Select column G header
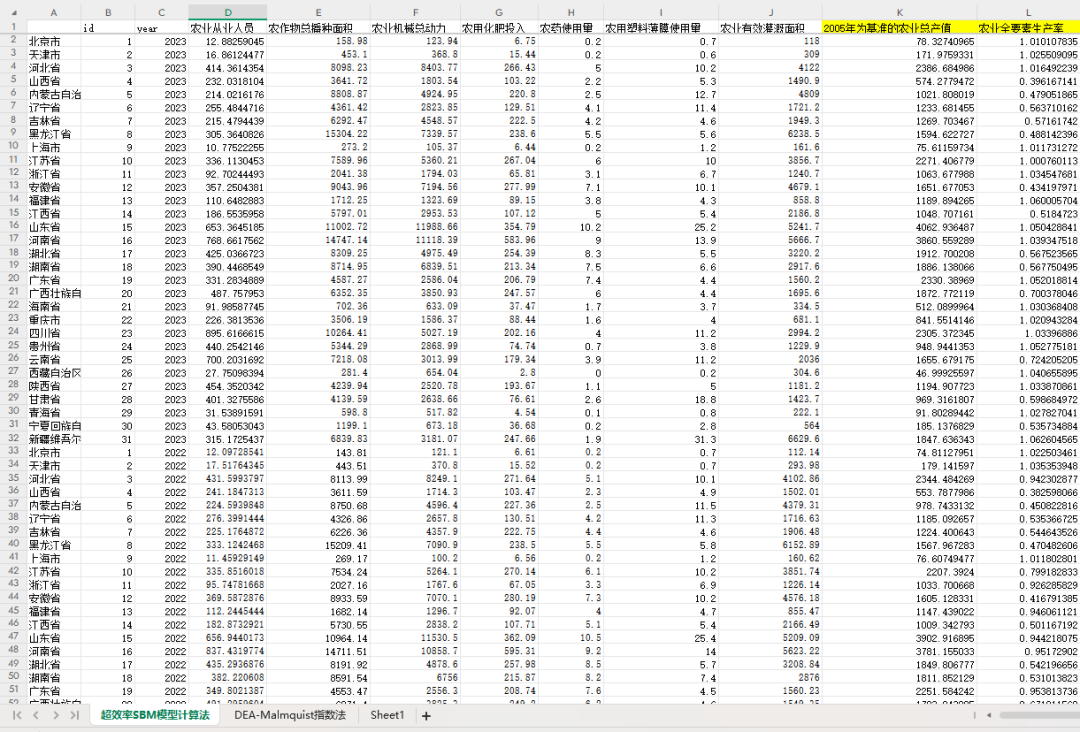This screenshot has height=732, width=1080. point(499,12)
